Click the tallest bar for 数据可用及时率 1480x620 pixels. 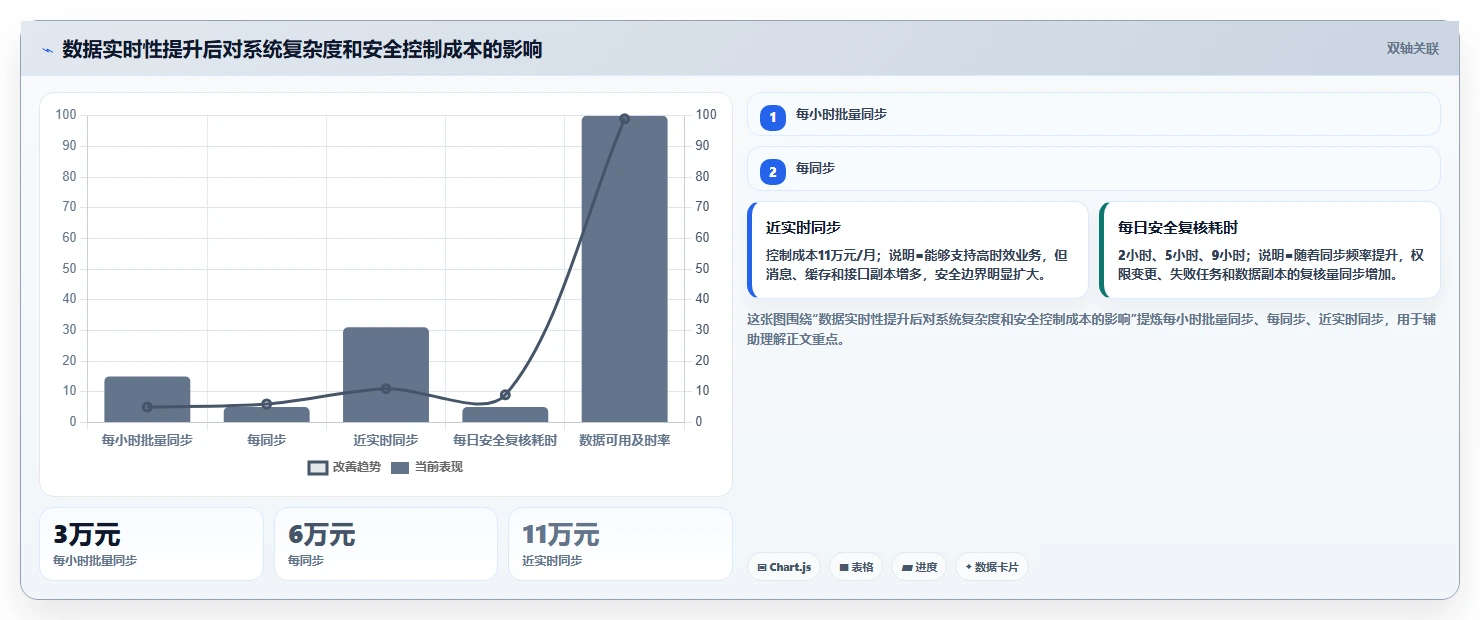tap(624, 269)
